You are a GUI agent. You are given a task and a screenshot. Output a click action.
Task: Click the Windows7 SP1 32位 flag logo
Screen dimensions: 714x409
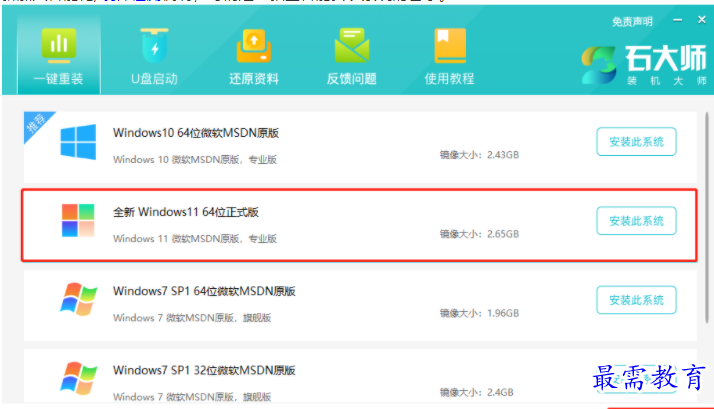pos(78,378)
